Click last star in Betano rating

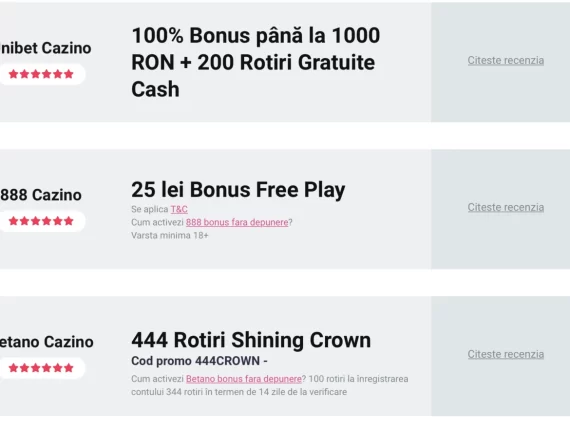69,368
